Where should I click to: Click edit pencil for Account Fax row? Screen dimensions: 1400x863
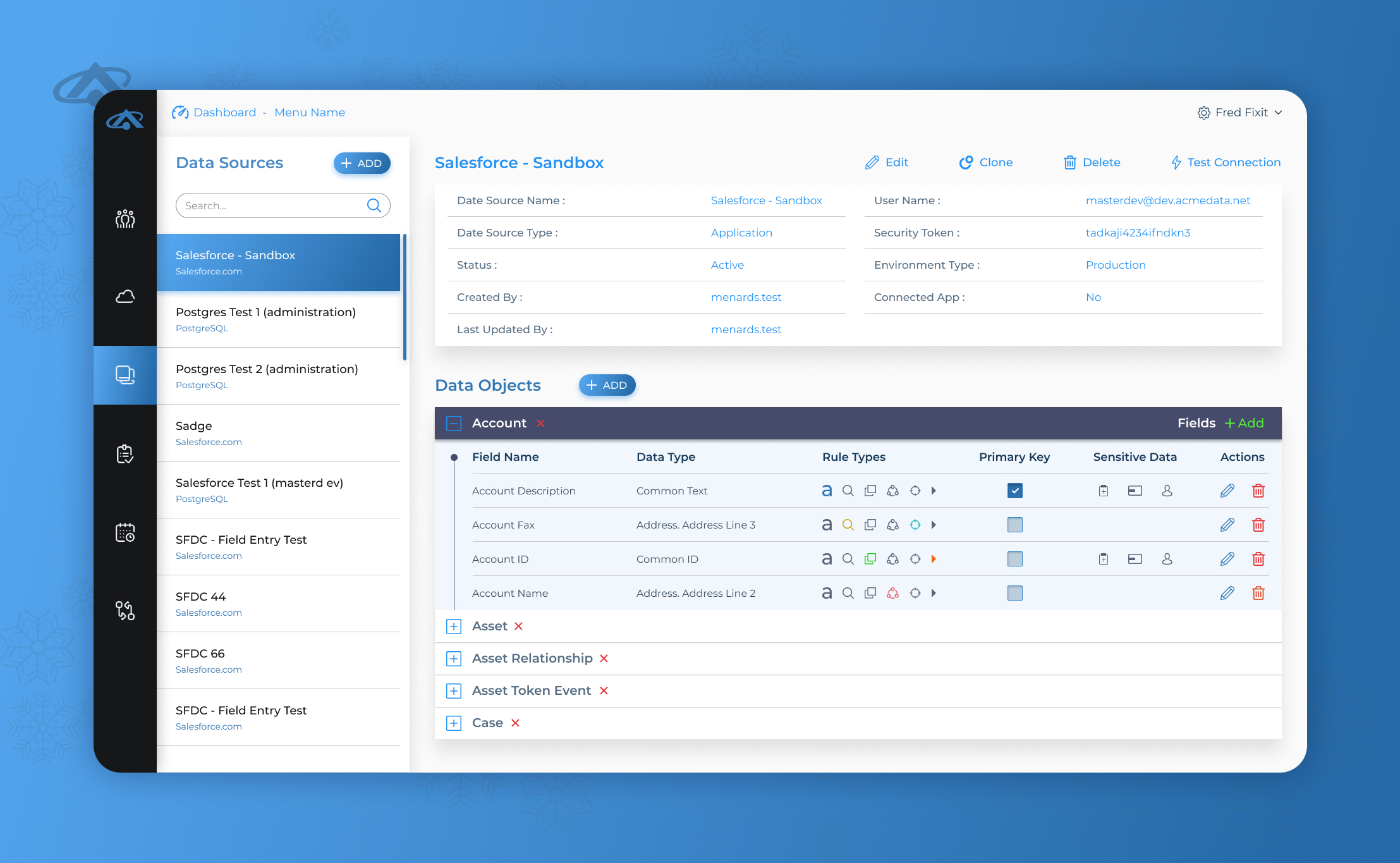[1227, 525]
